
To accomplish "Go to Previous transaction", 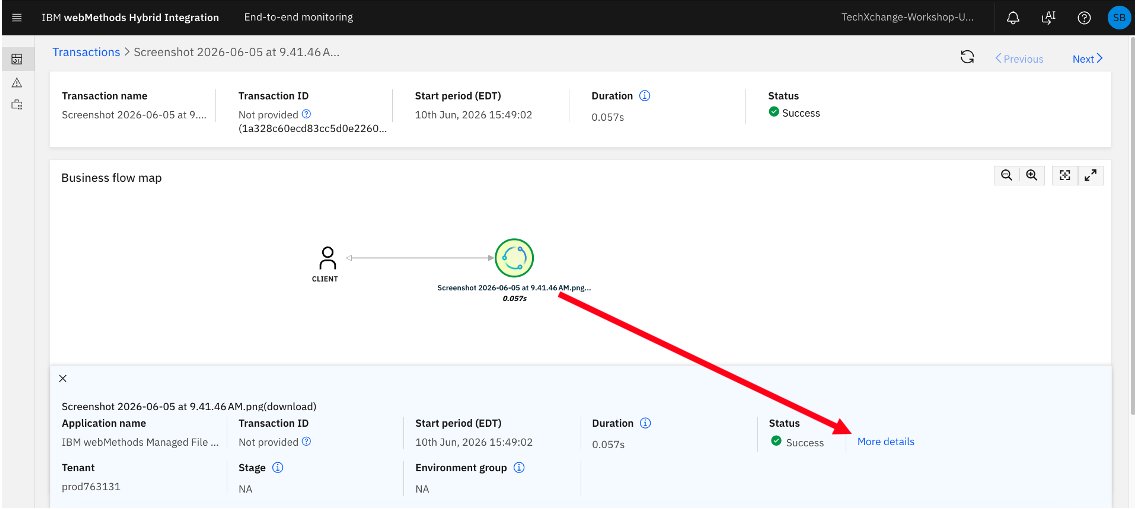I will [x=1019, y=59].
